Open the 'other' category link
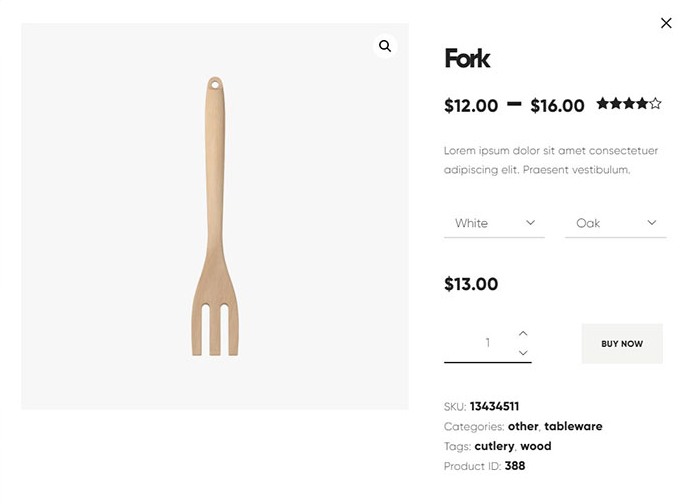This screenshot has width=693, height=504. point(523,426)
